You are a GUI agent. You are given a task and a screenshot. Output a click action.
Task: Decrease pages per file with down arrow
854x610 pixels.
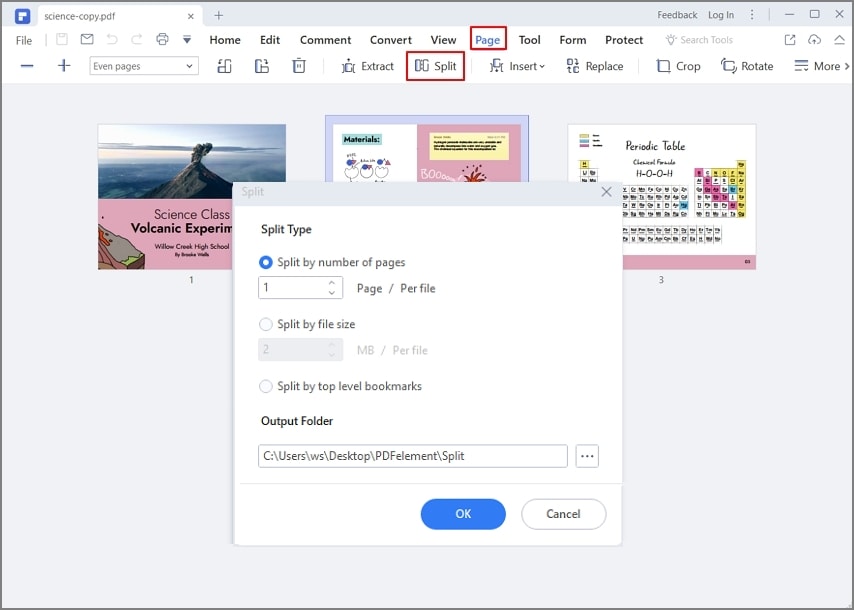[x=332, y=293]
